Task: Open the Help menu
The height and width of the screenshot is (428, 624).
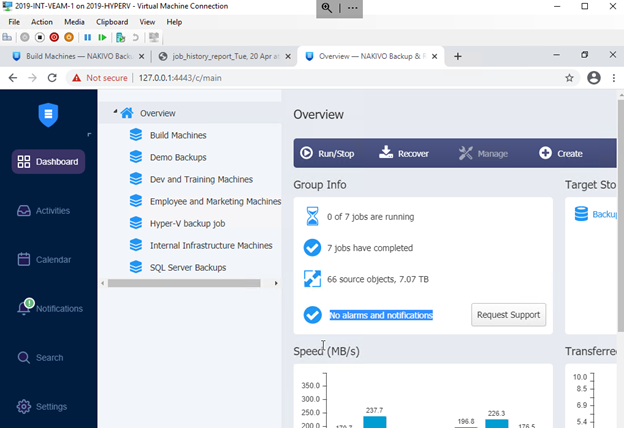Action: [174, 22]
